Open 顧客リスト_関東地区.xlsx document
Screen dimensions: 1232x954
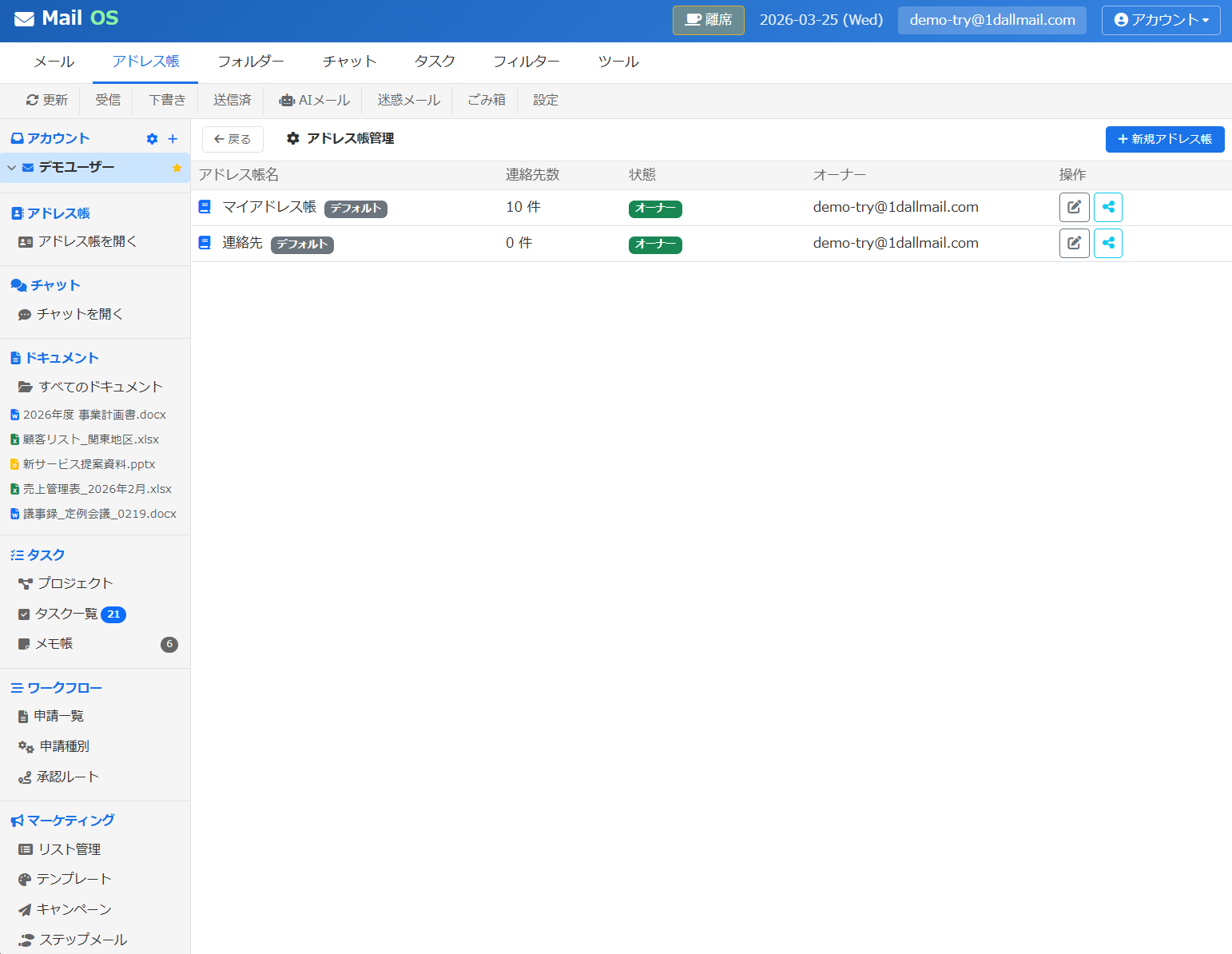coord(90,439)
